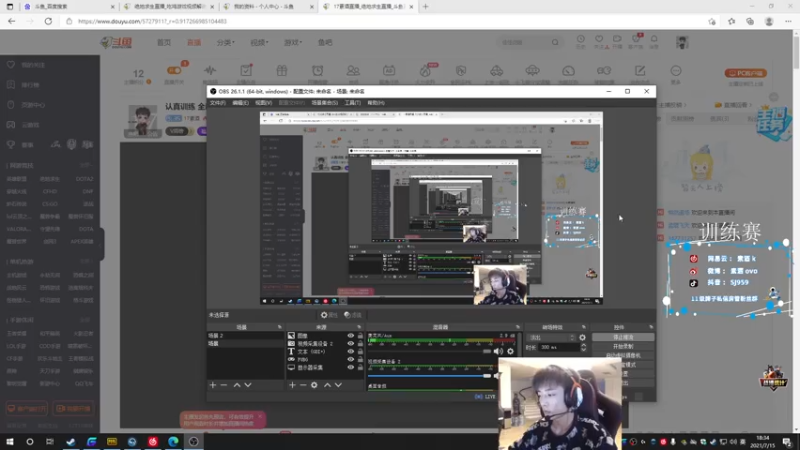Hide the 显示器采集 source eye icon
This screenshot has height=450, width=800.
(x=351, y=367)
